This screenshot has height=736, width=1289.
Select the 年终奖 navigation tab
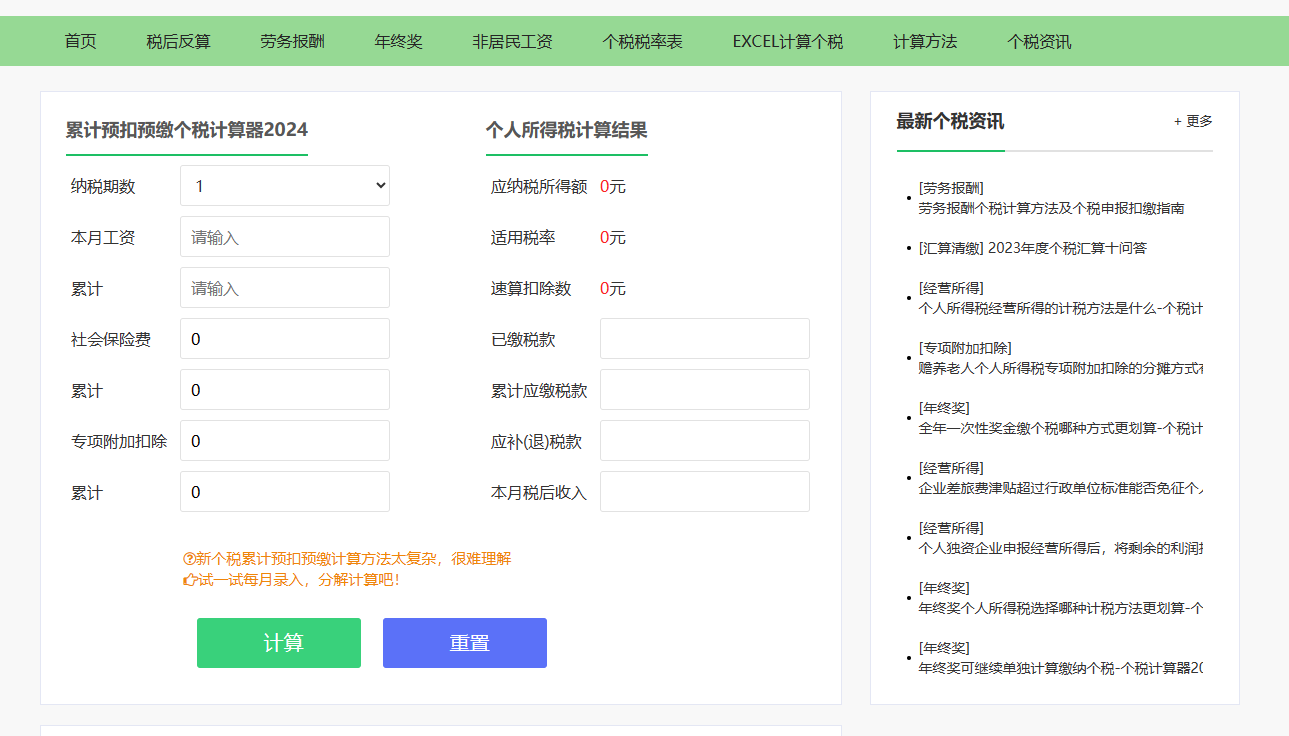click(x=398, y=42)
